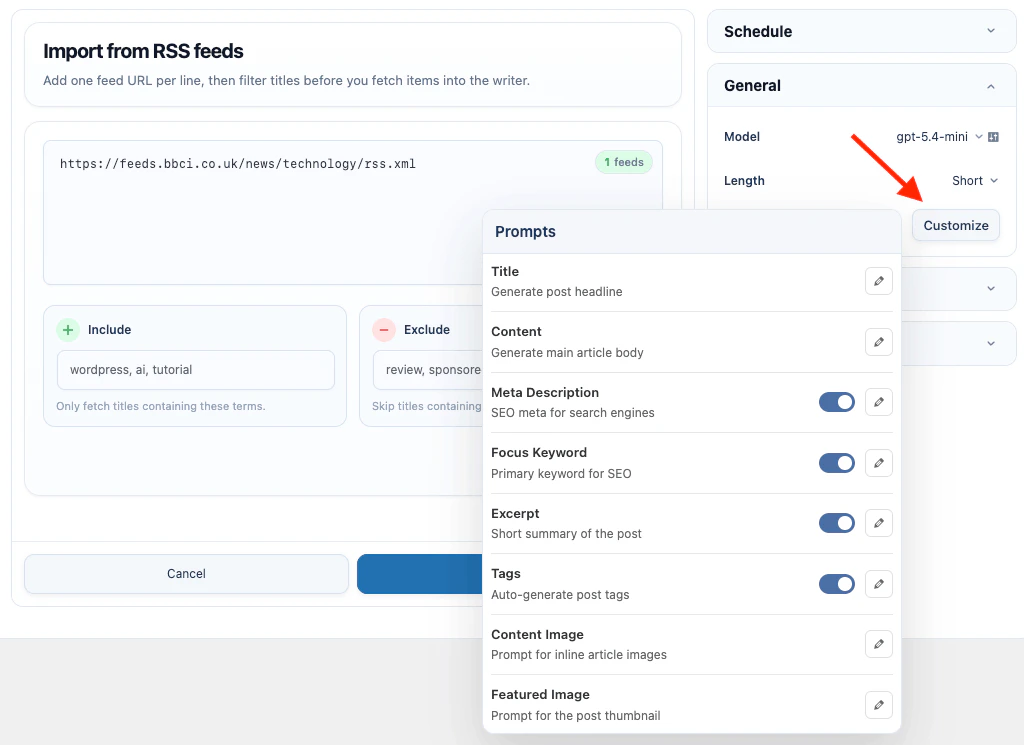
Task: Click 'Auto-generate post tags' text
Action: coord(560,595)
